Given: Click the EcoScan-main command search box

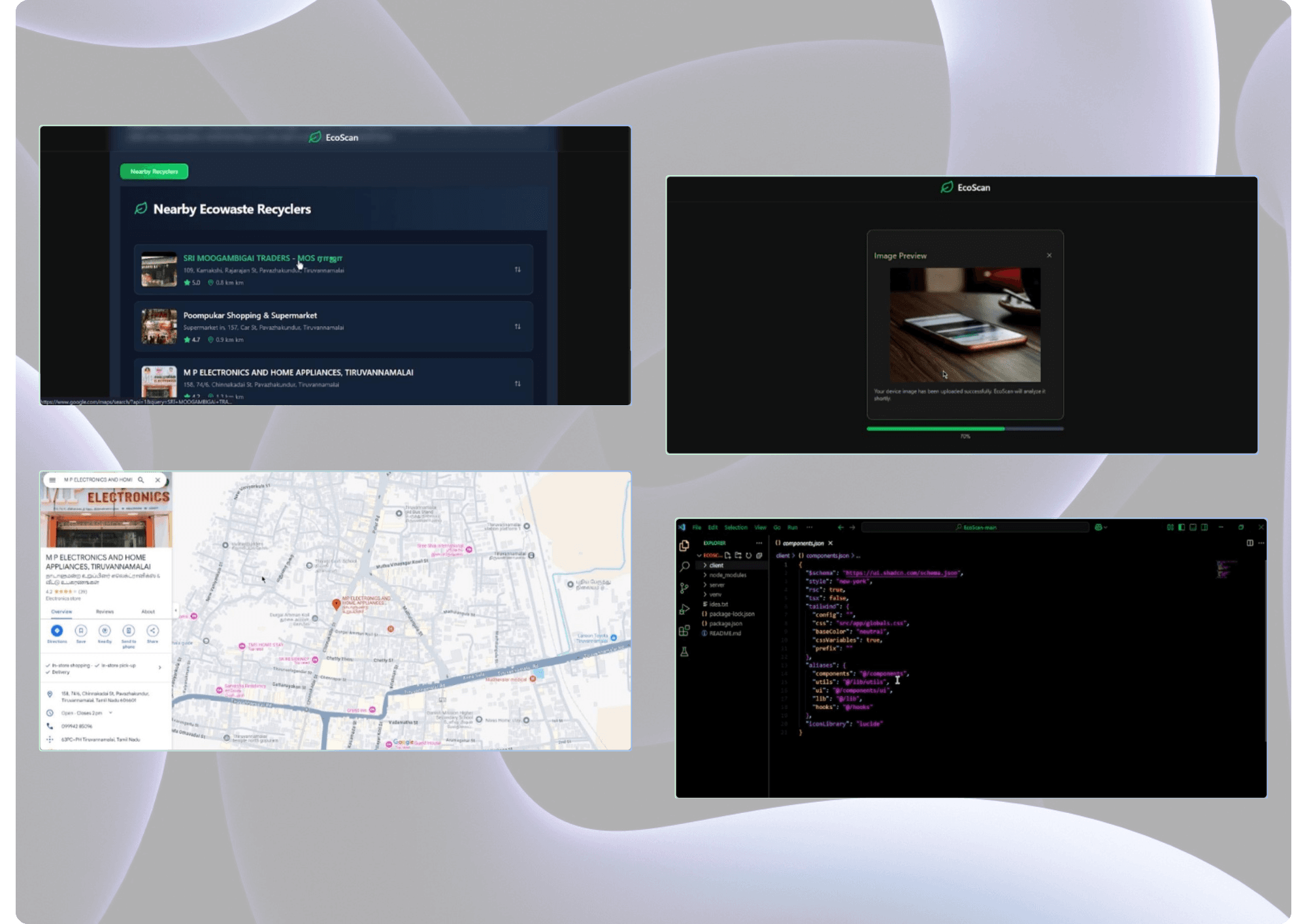Looking at the screenshot, I should tap(976, 527).
